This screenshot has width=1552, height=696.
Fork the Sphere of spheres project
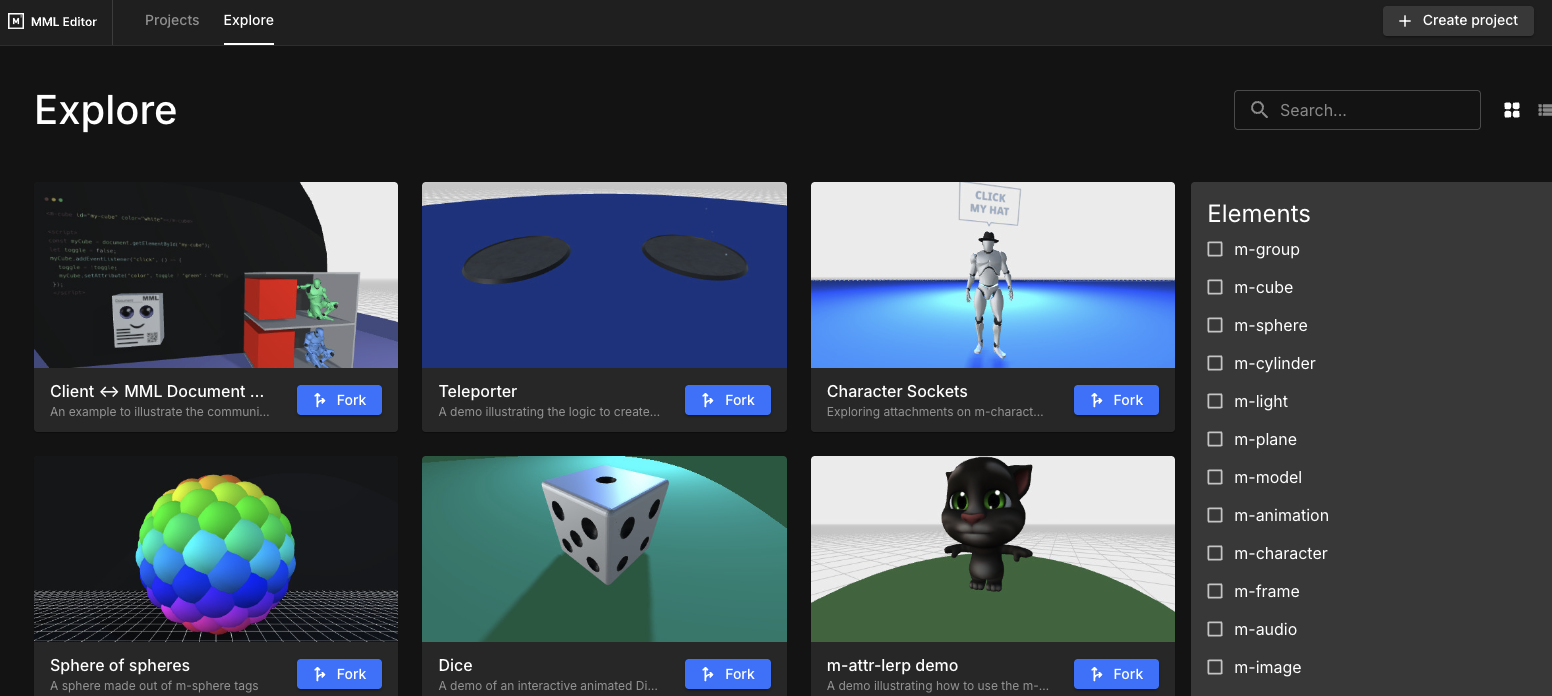point(339,674)
